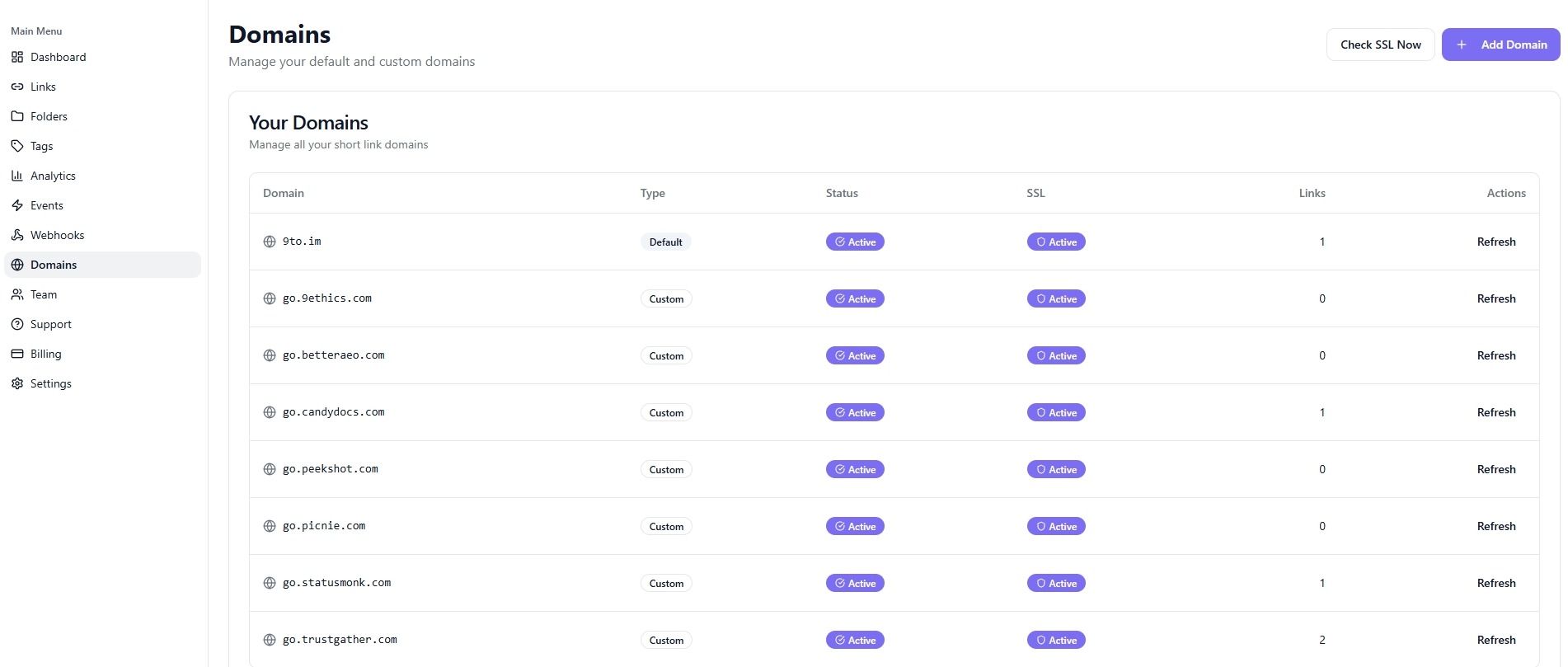
Task: Navigate to Webhooks page
Action: [x=102, y=235]
